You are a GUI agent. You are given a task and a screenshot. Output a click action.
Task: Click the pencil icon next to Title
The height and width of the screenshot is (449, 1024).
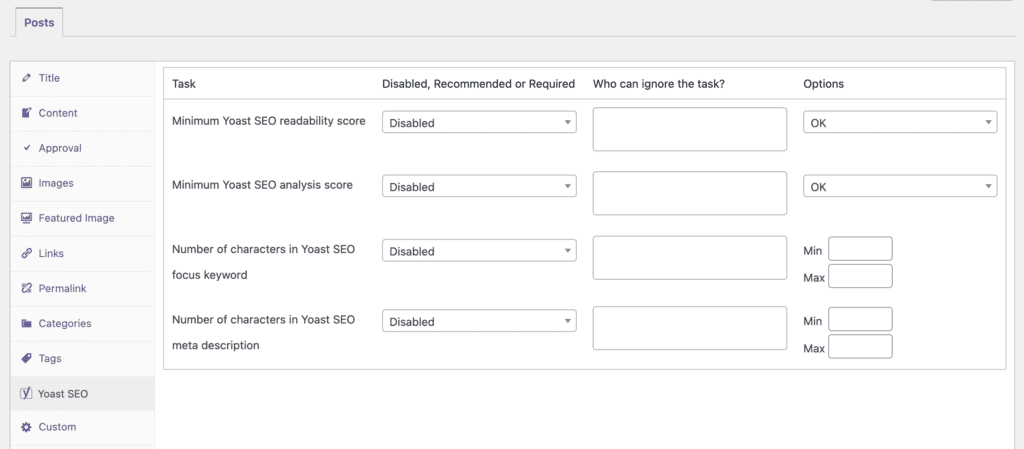(26, 78)
